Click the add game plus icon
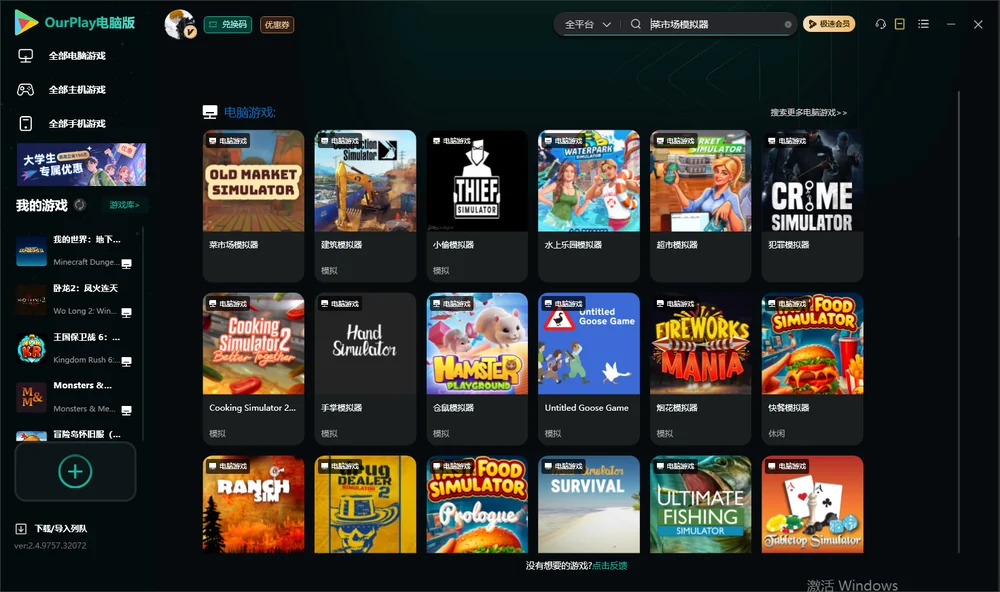Screen dimensions: 1000x592 (75, 472)
